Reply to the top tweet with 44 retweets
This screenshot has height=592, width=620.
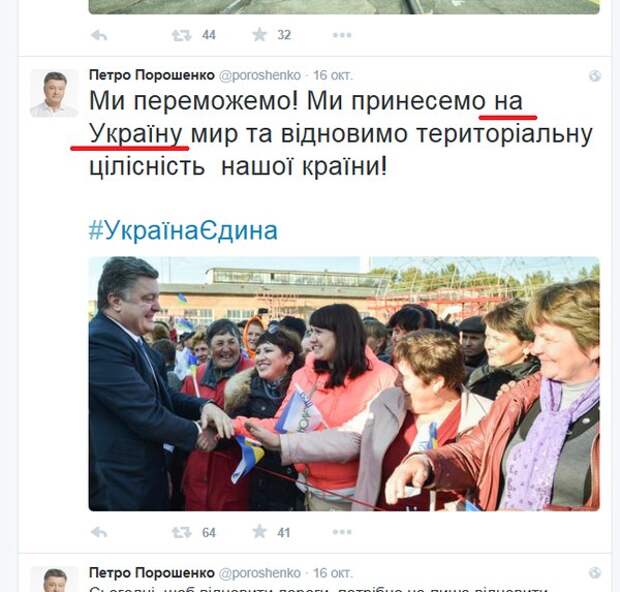[99, 35]
